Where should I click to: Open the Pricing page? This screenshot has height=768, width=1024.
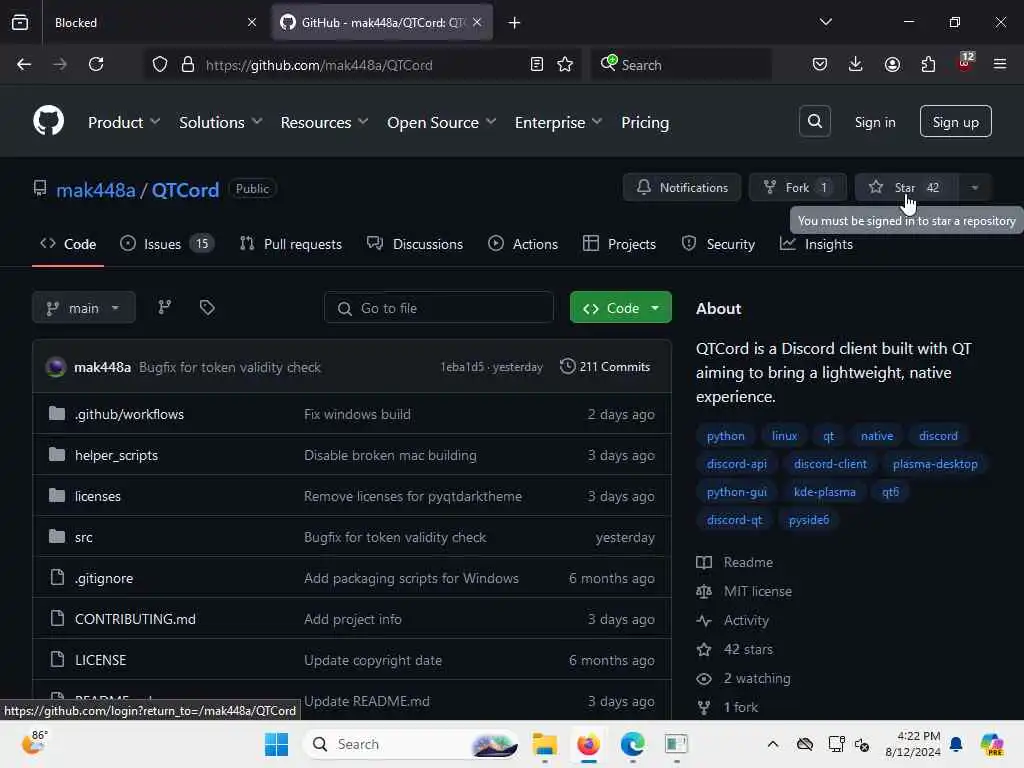point(645,122)
